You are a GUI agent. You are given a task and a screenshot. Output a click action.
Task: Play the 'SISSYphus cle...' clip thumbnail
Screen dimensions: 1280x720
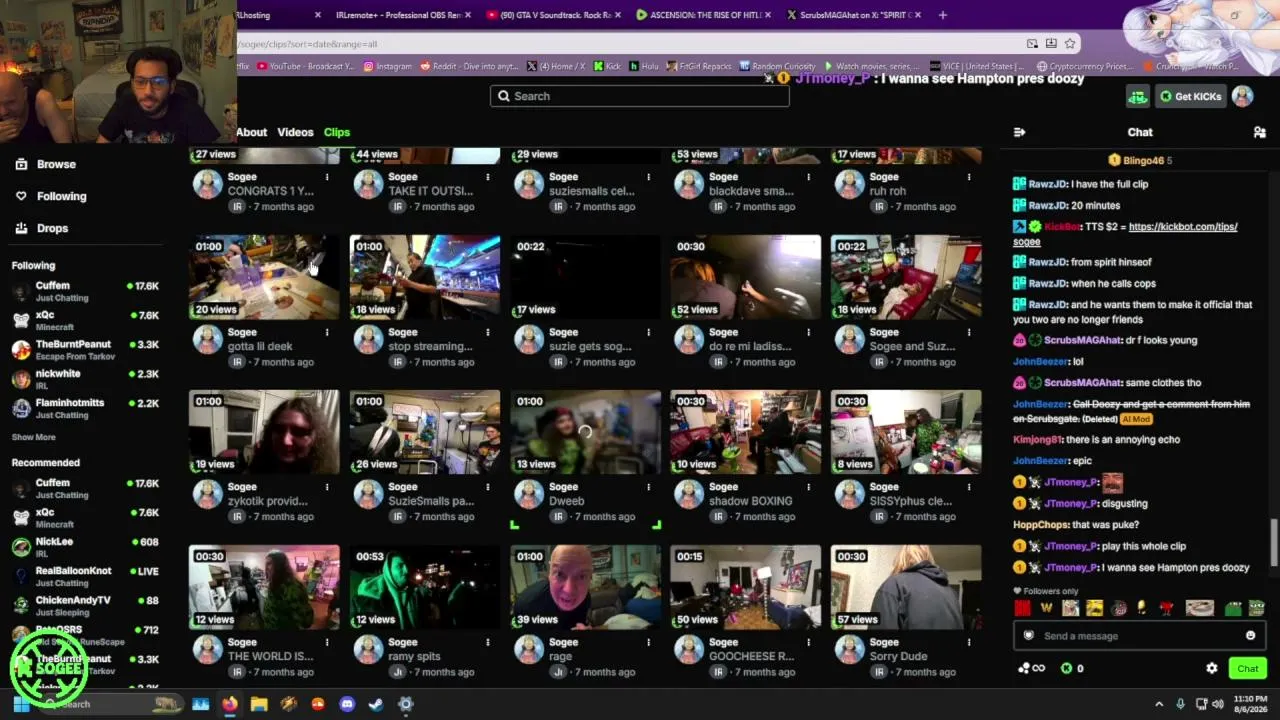tap(906, 432)
